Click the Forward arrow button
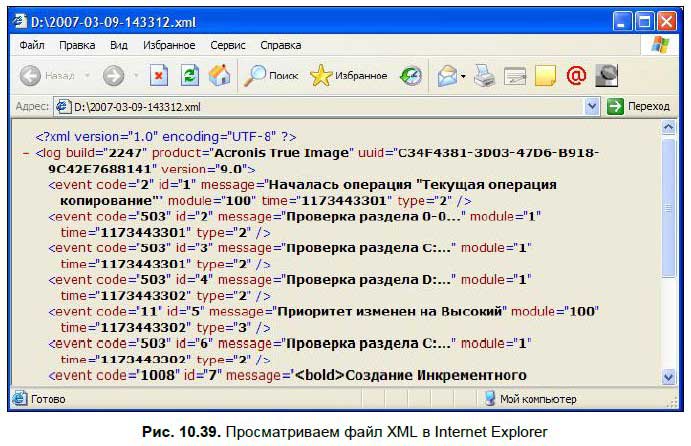 112,76
